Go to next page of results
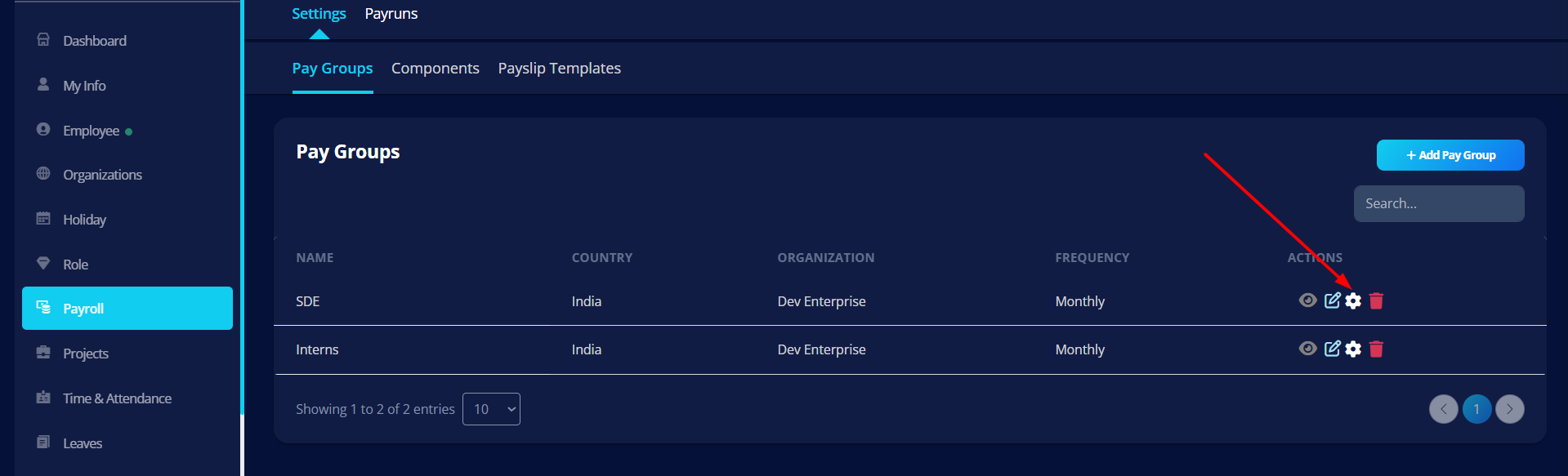Screen dimensions: 1568x476 click(1510, 409)
